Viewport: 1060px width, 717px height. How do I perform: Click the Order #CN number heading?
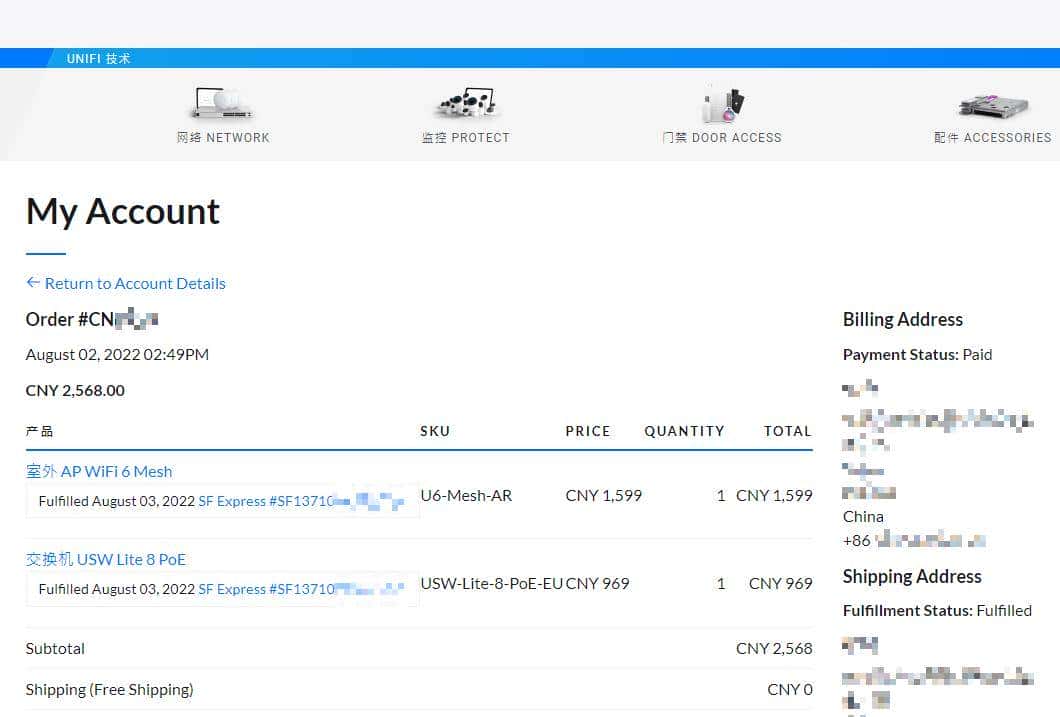[92, 319]
